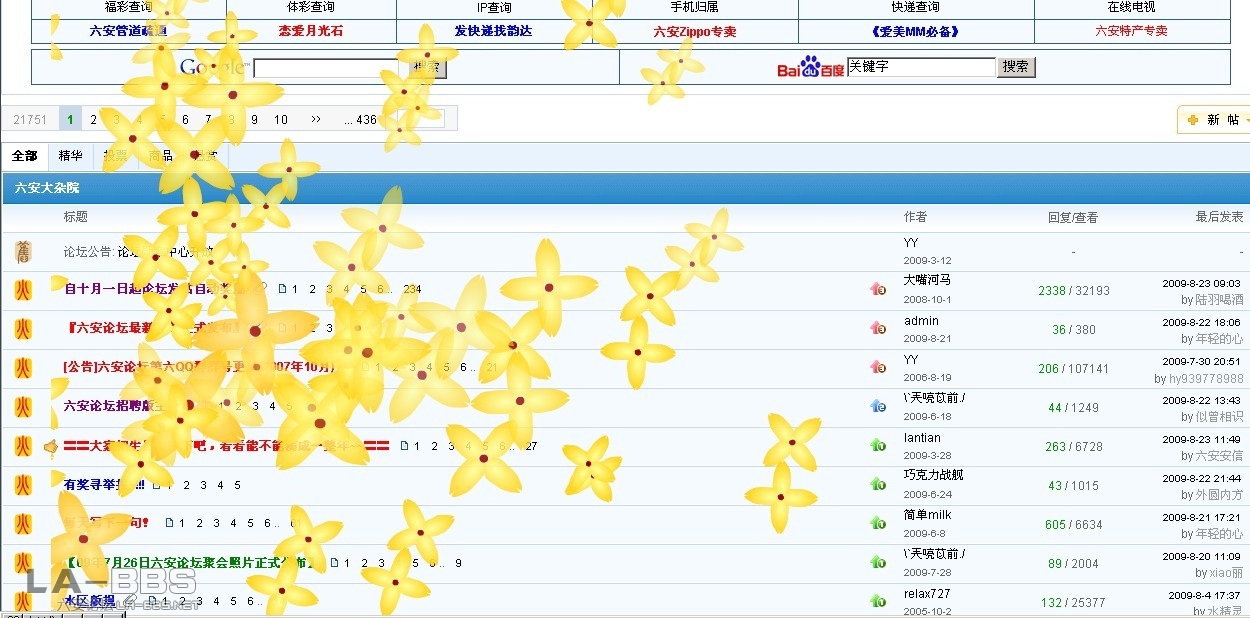Open author admin's profile link
1250x618 pixels.
coord(921,321)
